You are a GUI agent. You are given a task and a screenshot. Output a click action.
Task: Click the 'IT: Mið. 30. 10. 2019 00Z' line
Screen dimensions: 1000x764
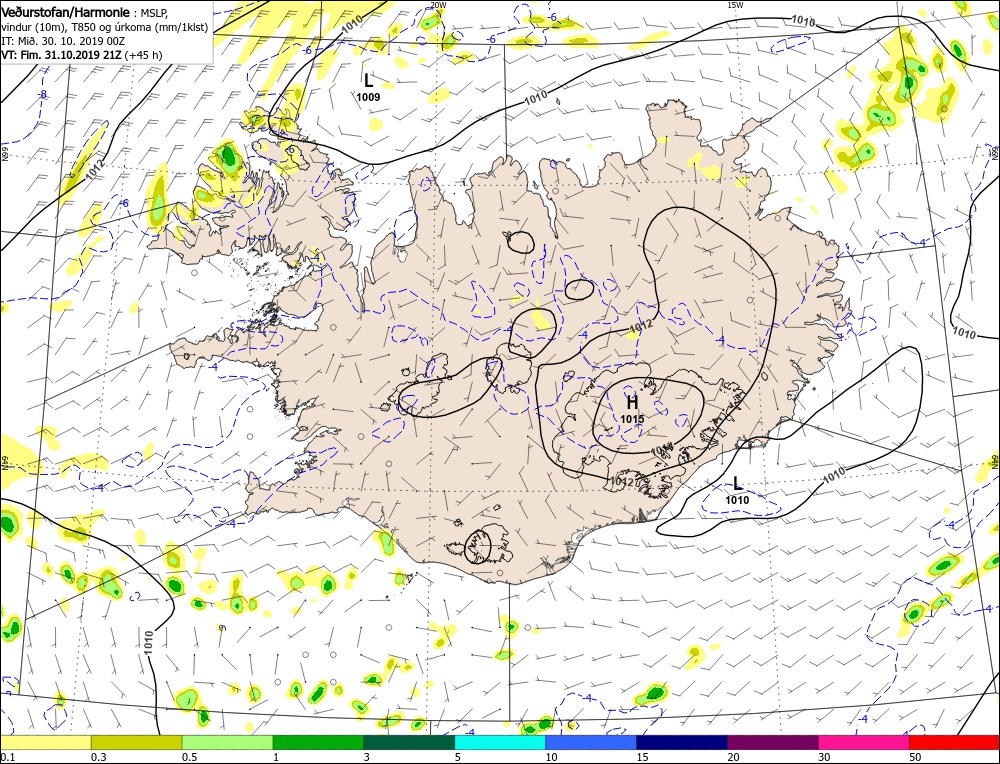[x=62, y=41]
